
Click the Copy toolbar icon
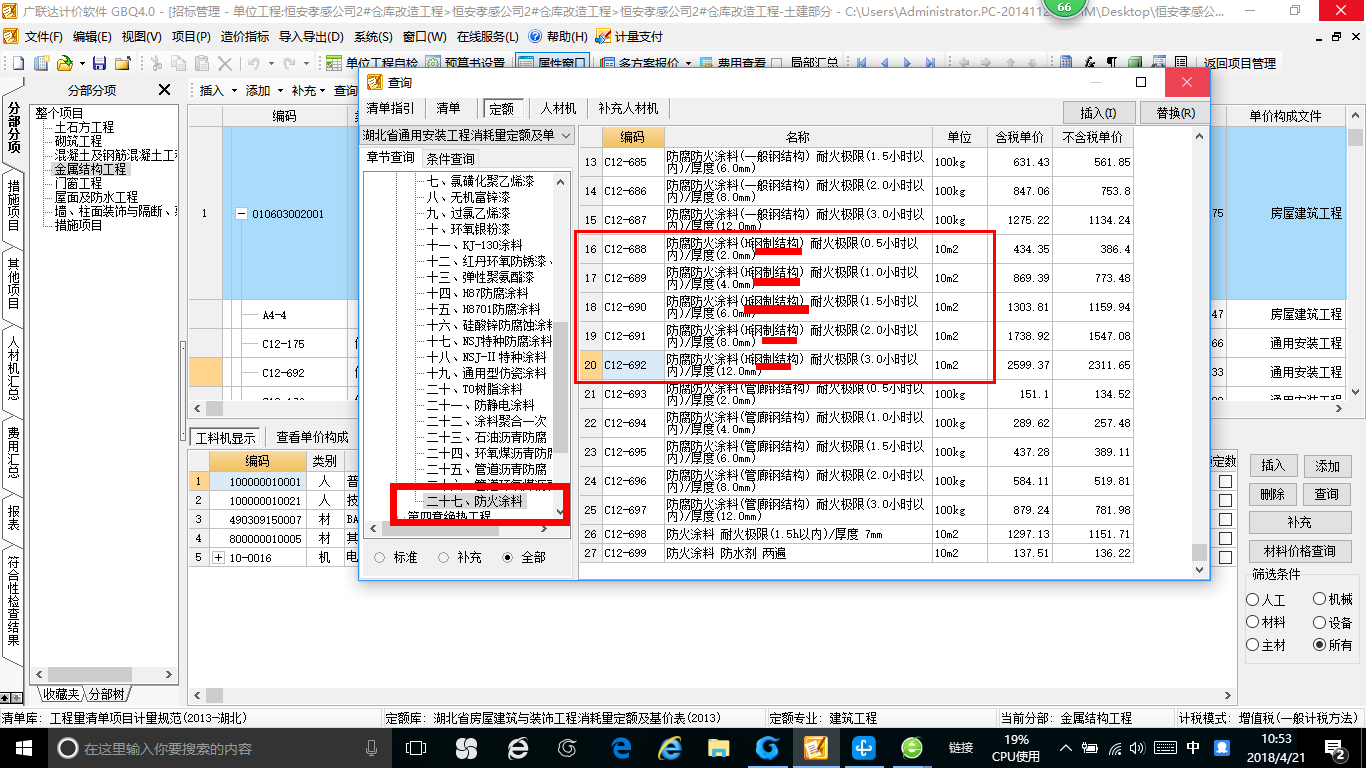(178, 63)
